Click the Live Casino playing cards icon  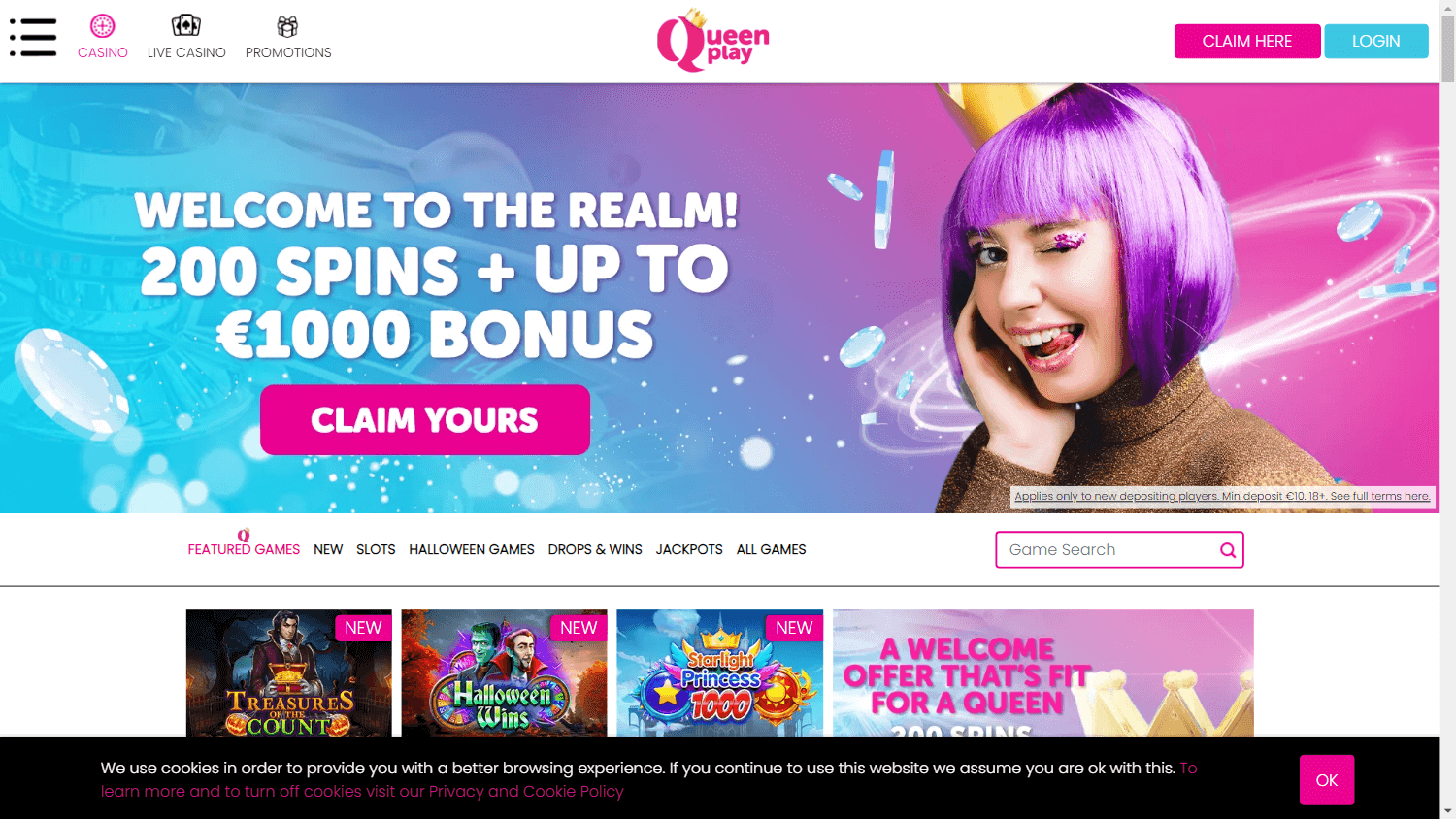186,25
